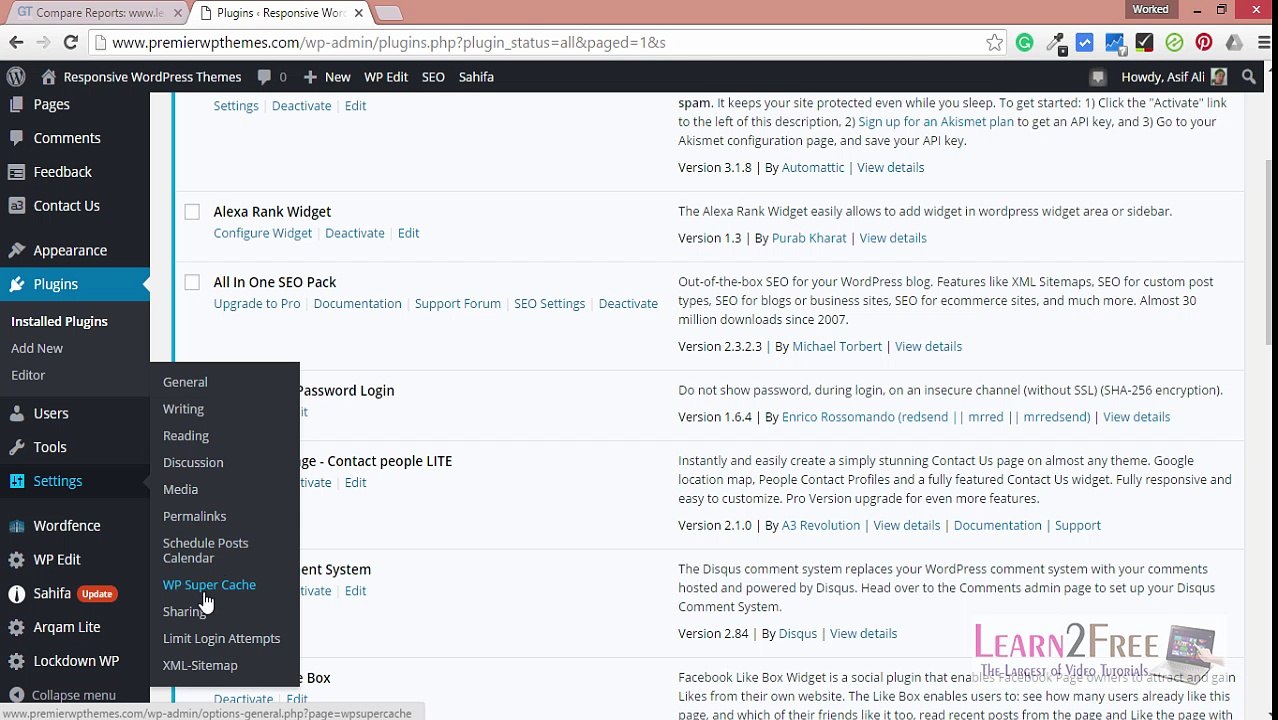The image size is (1278, 720).
Task: Open plugin Editor submenu item
Action: (x=28, y=375)
